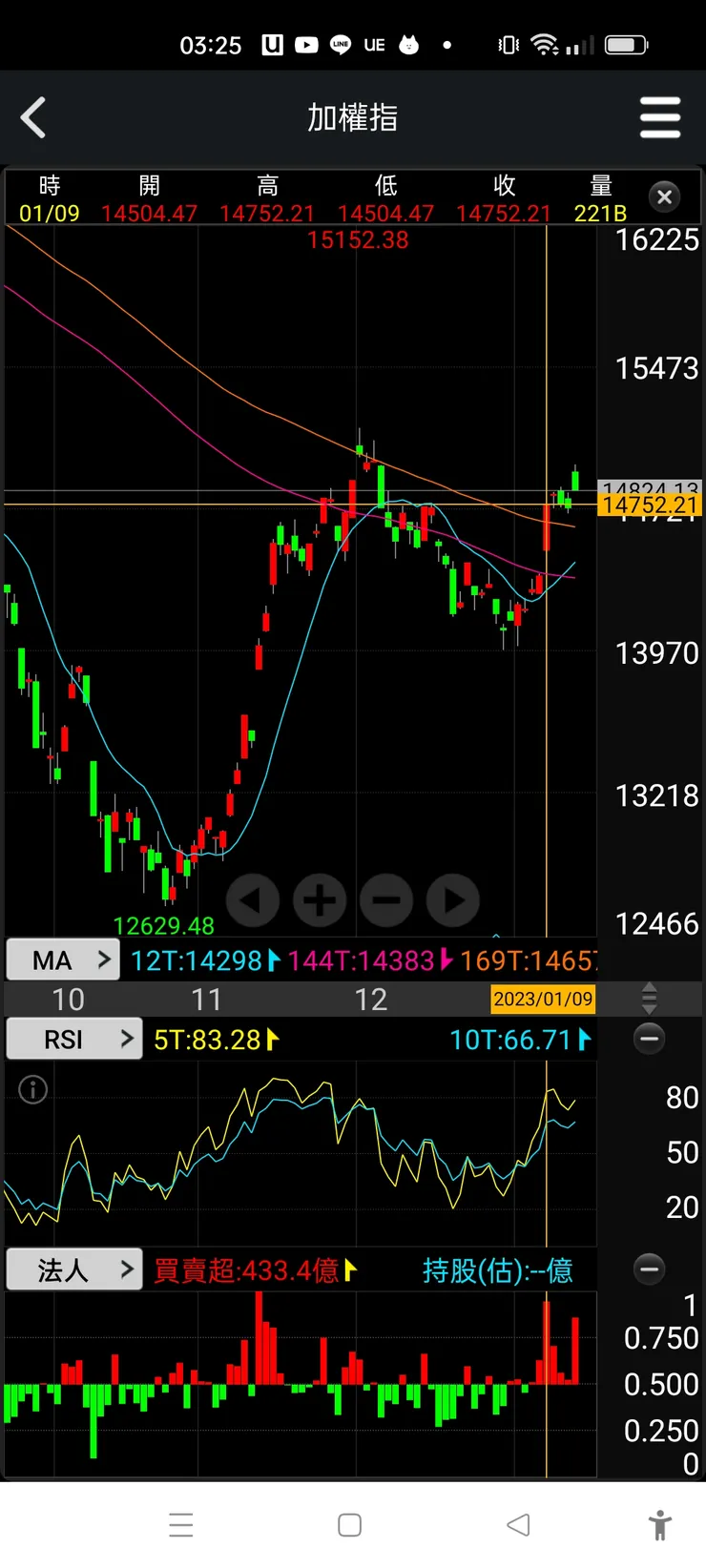Viewport: 706px width, 1568px height.
Task: Pan the chart left with the arrow
Action: click(252, 900)
